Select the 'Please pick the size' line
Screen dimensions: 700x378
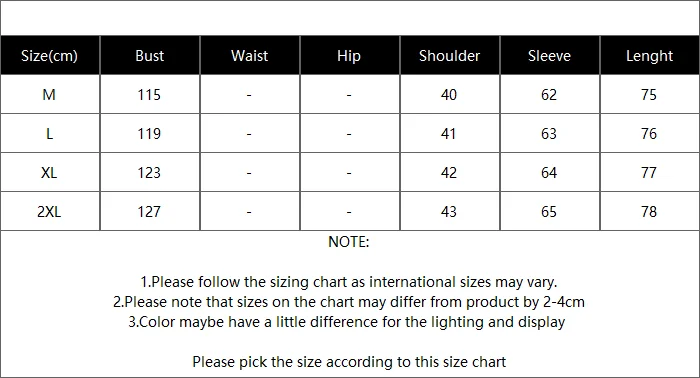pos(349,362)
